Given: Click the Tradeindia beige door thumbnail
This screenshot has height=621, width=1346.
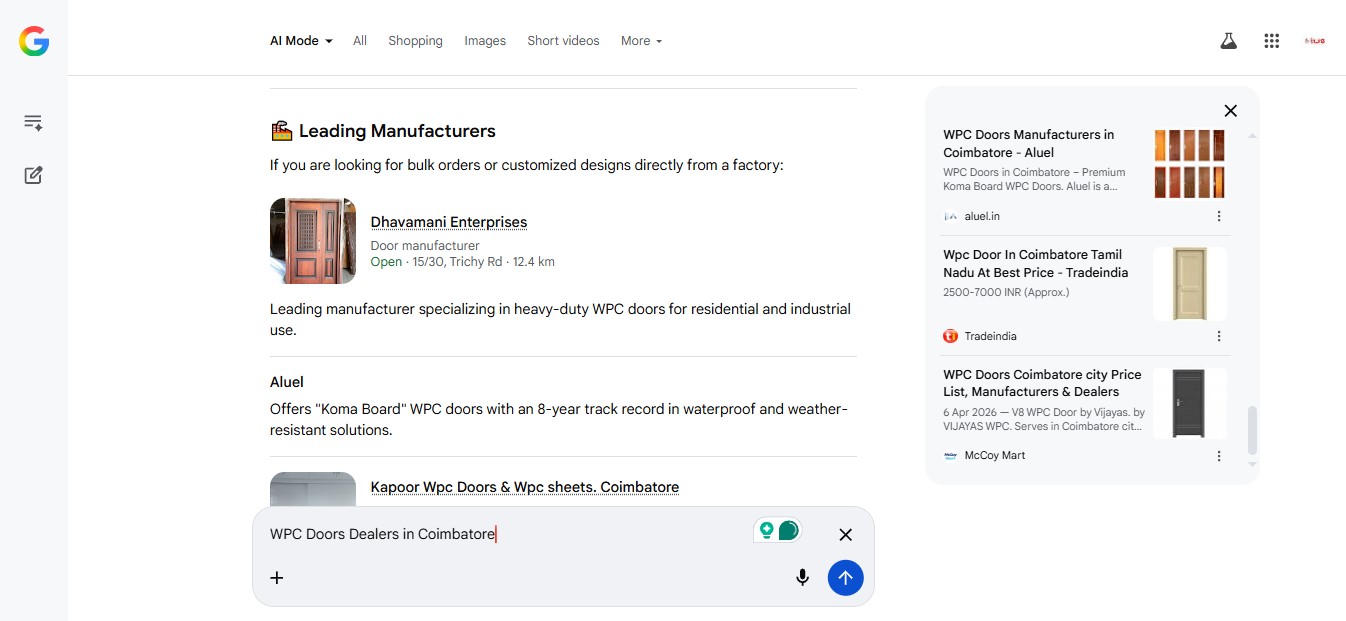Looking at the screenshot, I should click(x=1190, y=284).
